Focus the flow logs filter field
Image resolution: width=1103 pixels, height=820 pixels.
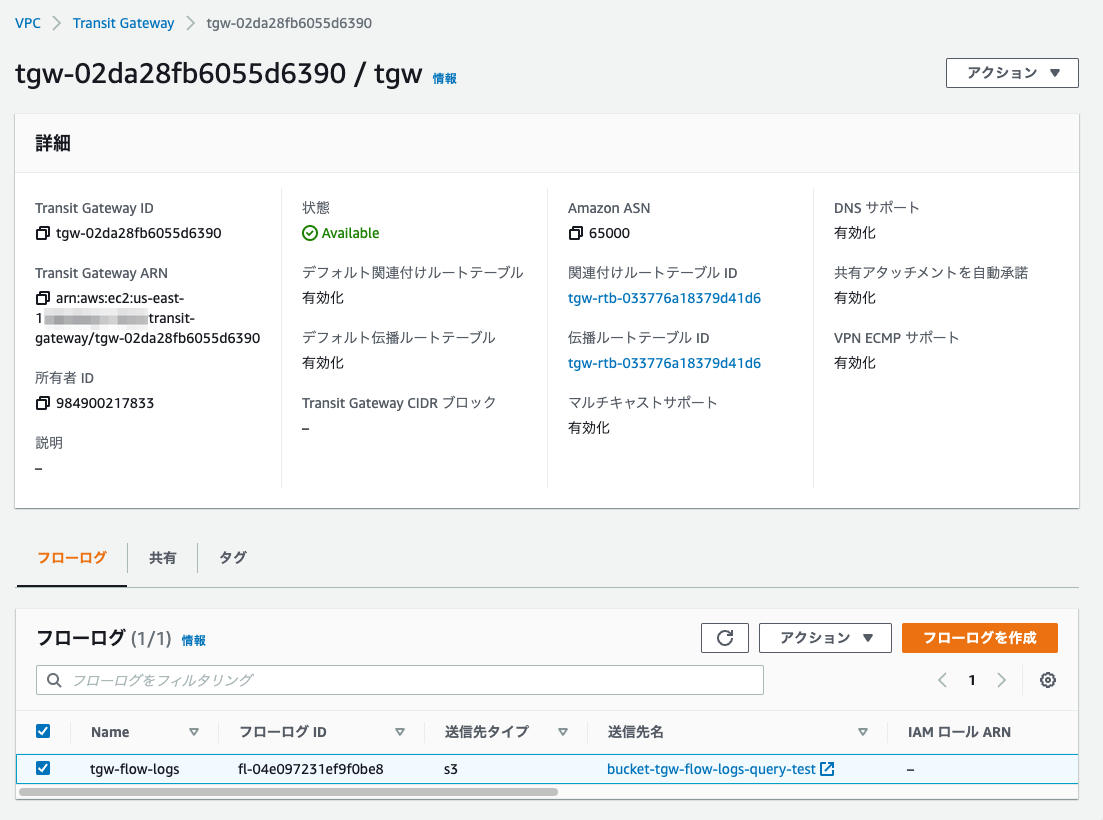point(400,680)
